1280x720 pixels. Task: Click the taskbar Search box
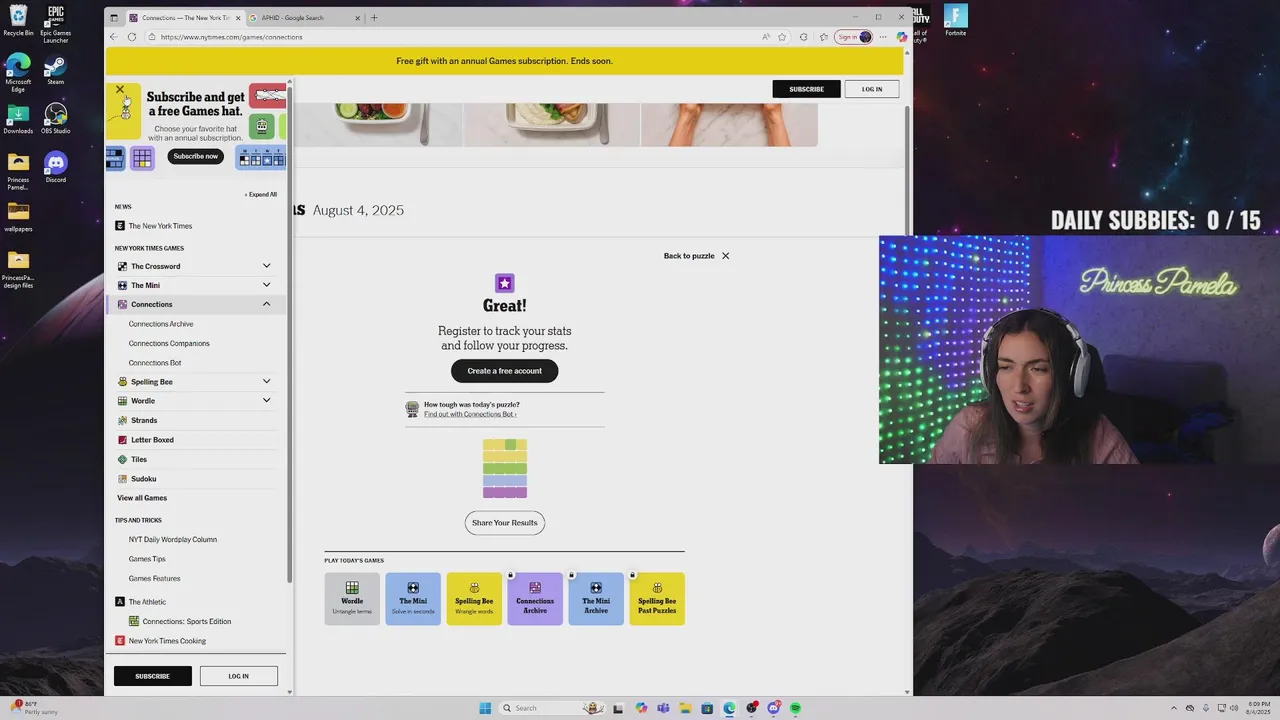point(550,708)
